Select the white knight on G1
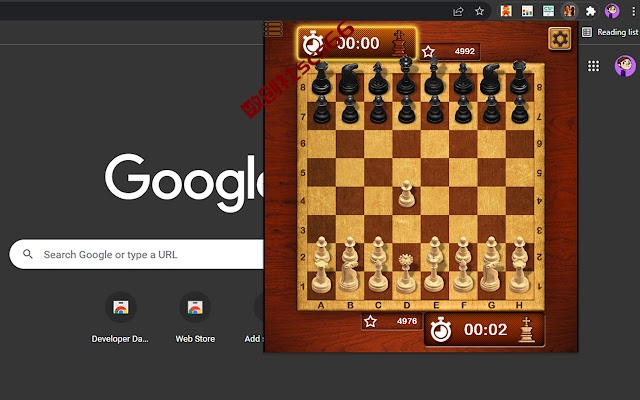Image resolution: width=640 pixels, height=400 pixels. click(491, 276)
